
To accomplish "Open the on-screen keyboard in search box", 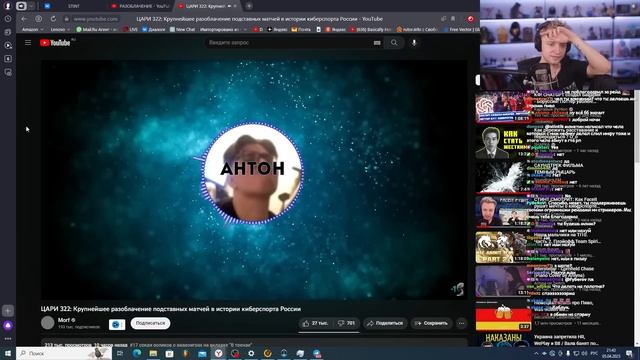I will click(x=377, y=43).
